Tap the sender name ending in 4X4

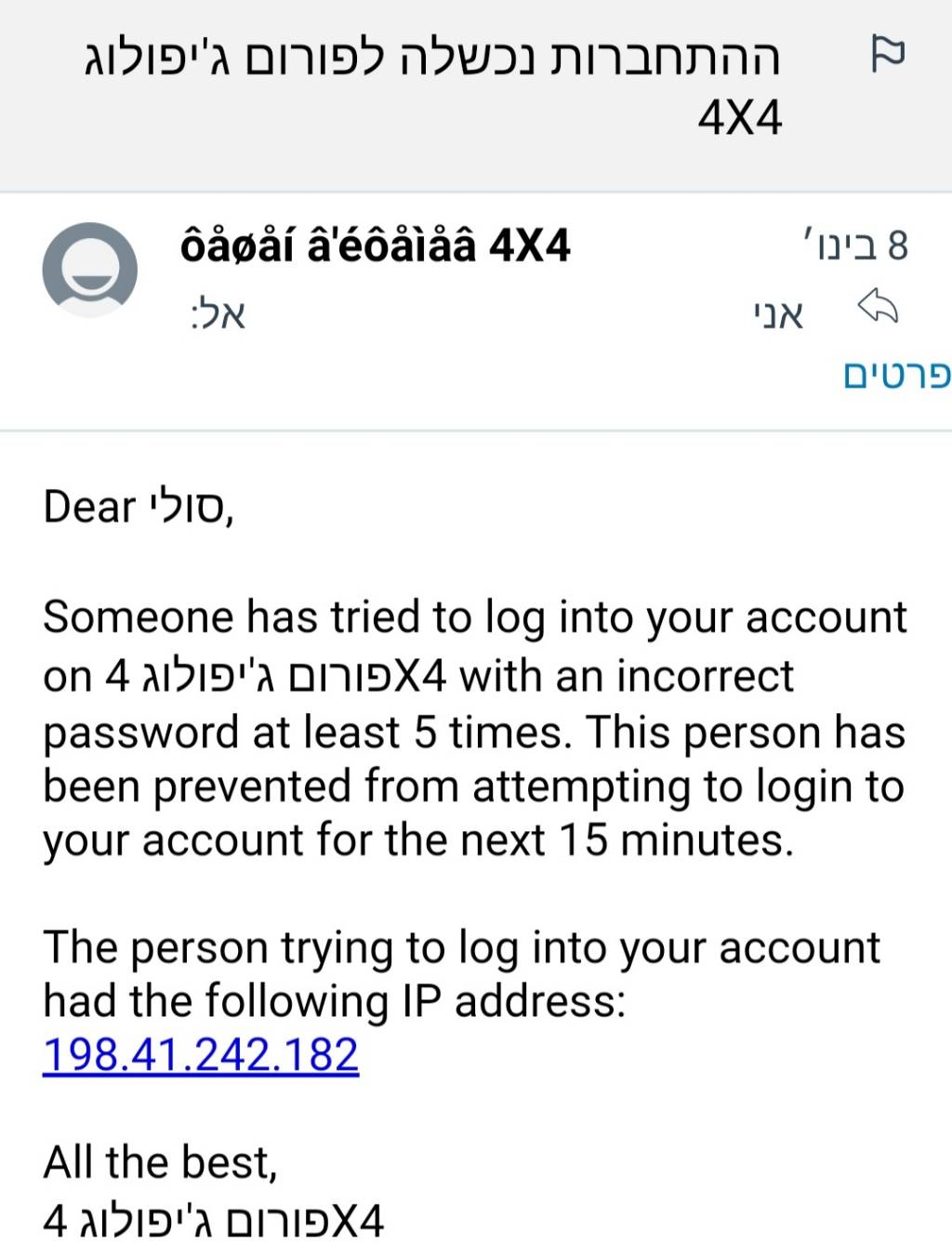pyautogui.click(x=375, y=246)
